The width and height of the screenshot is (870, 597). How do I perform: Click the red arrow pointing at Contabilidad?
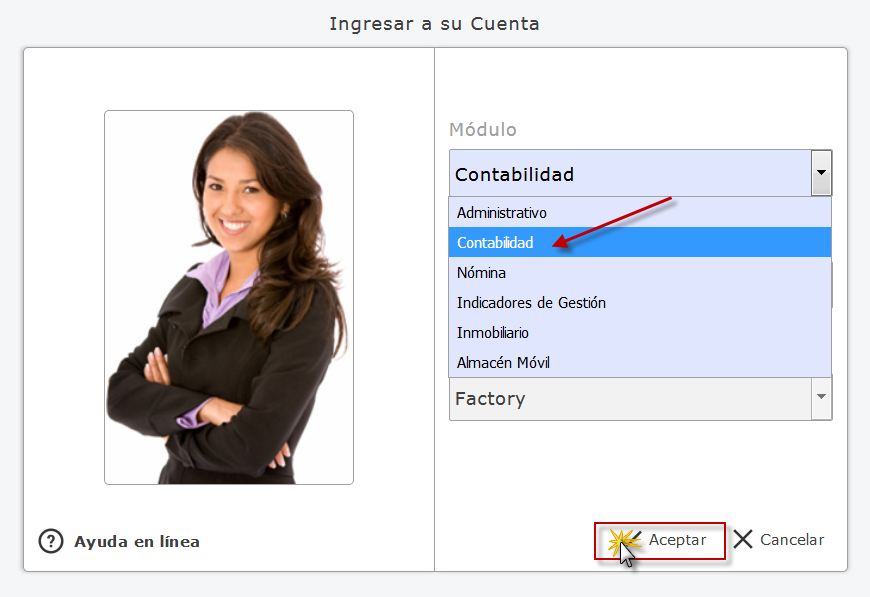click(x=612, y=222)
